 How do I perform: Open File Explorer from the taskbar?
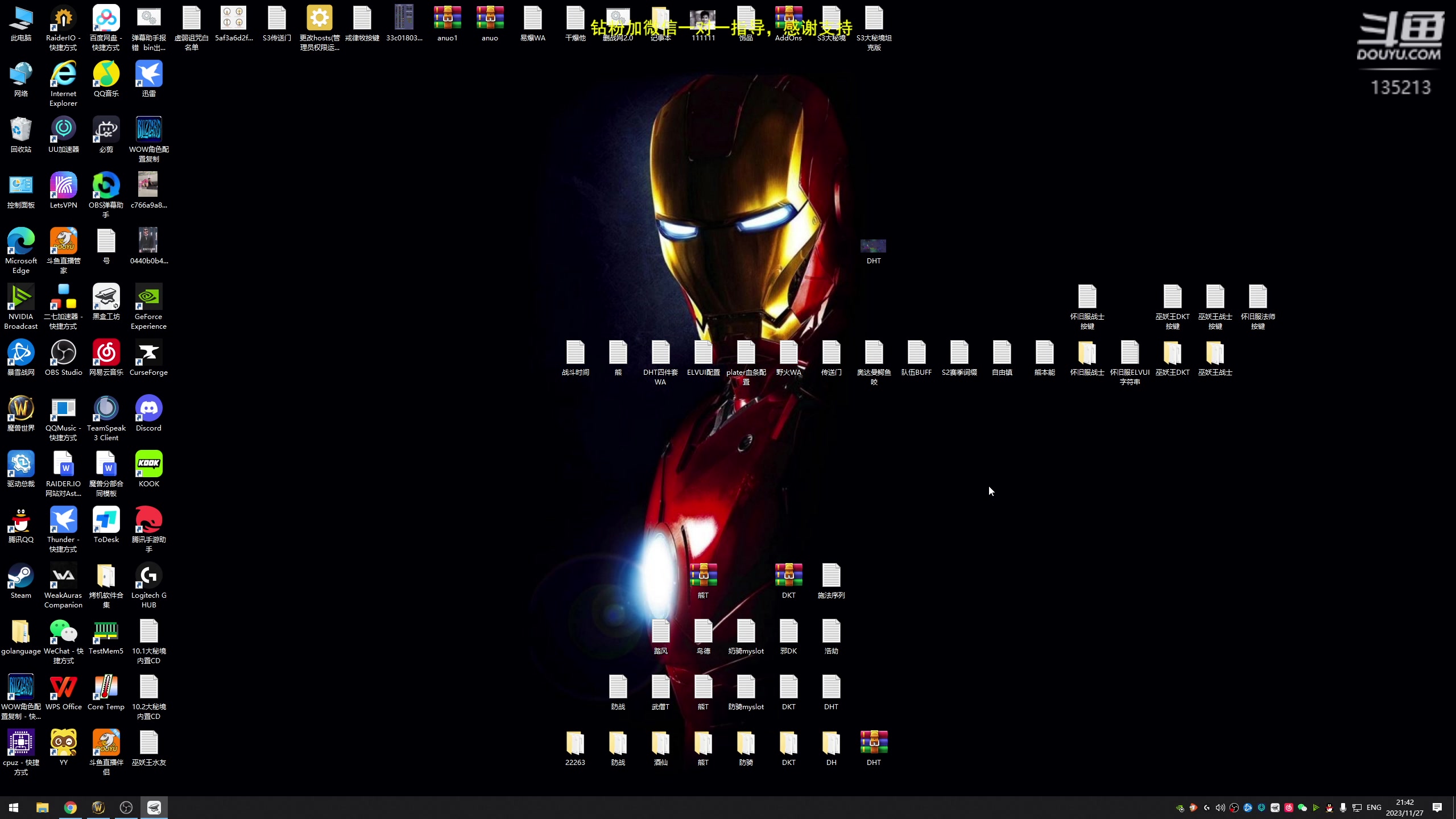[x=42, y=808]
